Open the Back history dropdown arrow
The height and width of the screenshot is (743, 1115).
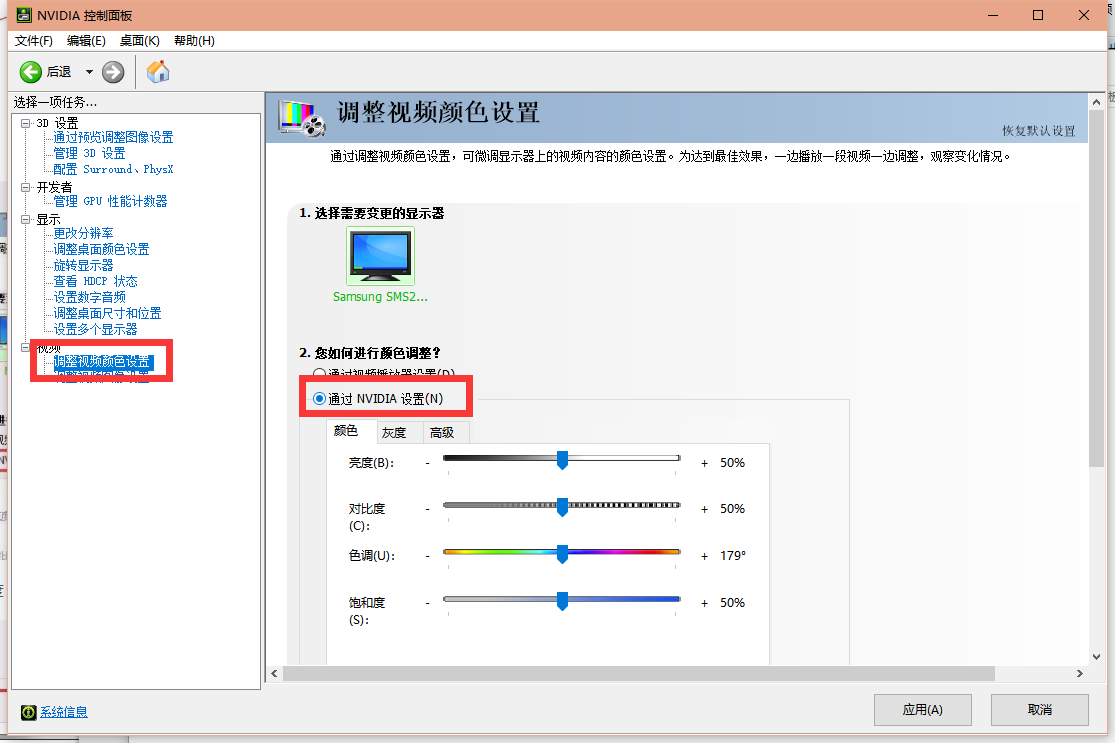point(89,72)
